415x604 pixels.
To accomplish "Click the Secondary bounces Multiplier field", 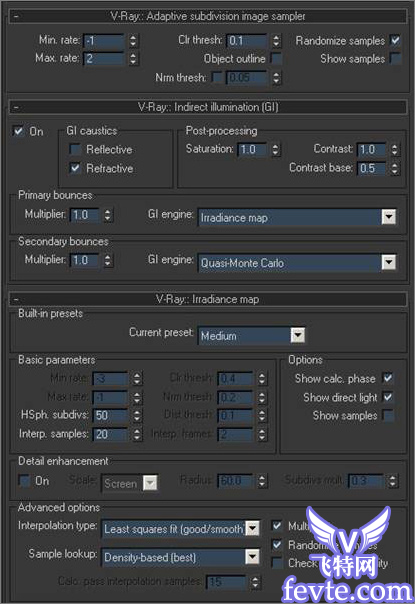I will click(85, 260).
